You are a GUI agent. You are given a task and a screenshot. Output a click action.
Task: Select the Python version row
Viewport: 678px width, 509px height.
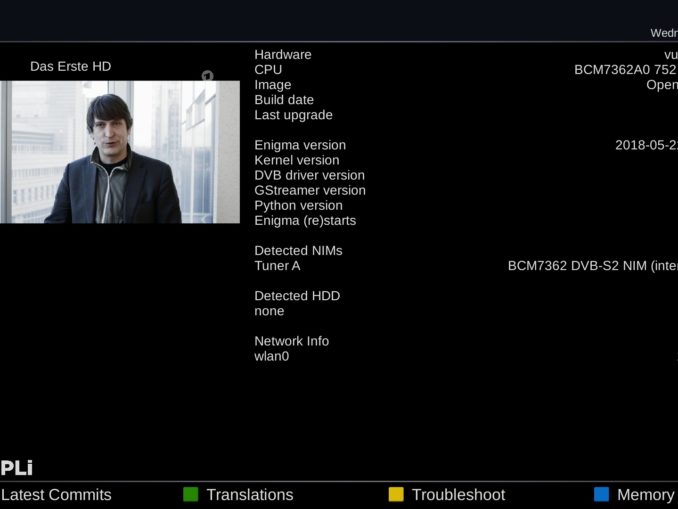(x=298, y=205)
